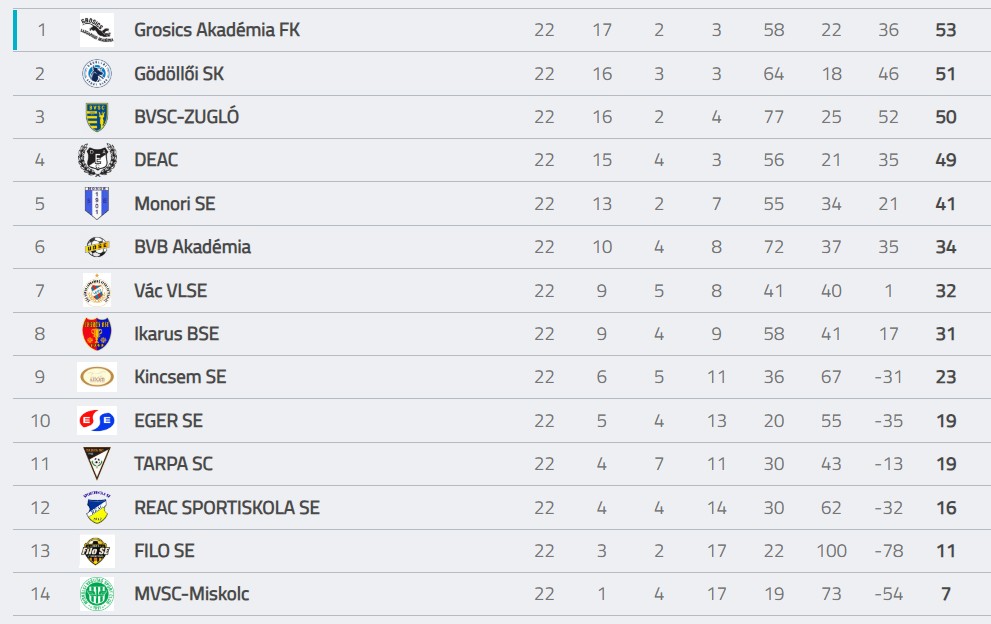Viewport: 991px width, 624px height.
Task: Click the FILO SE team badge
Action: 97,551
